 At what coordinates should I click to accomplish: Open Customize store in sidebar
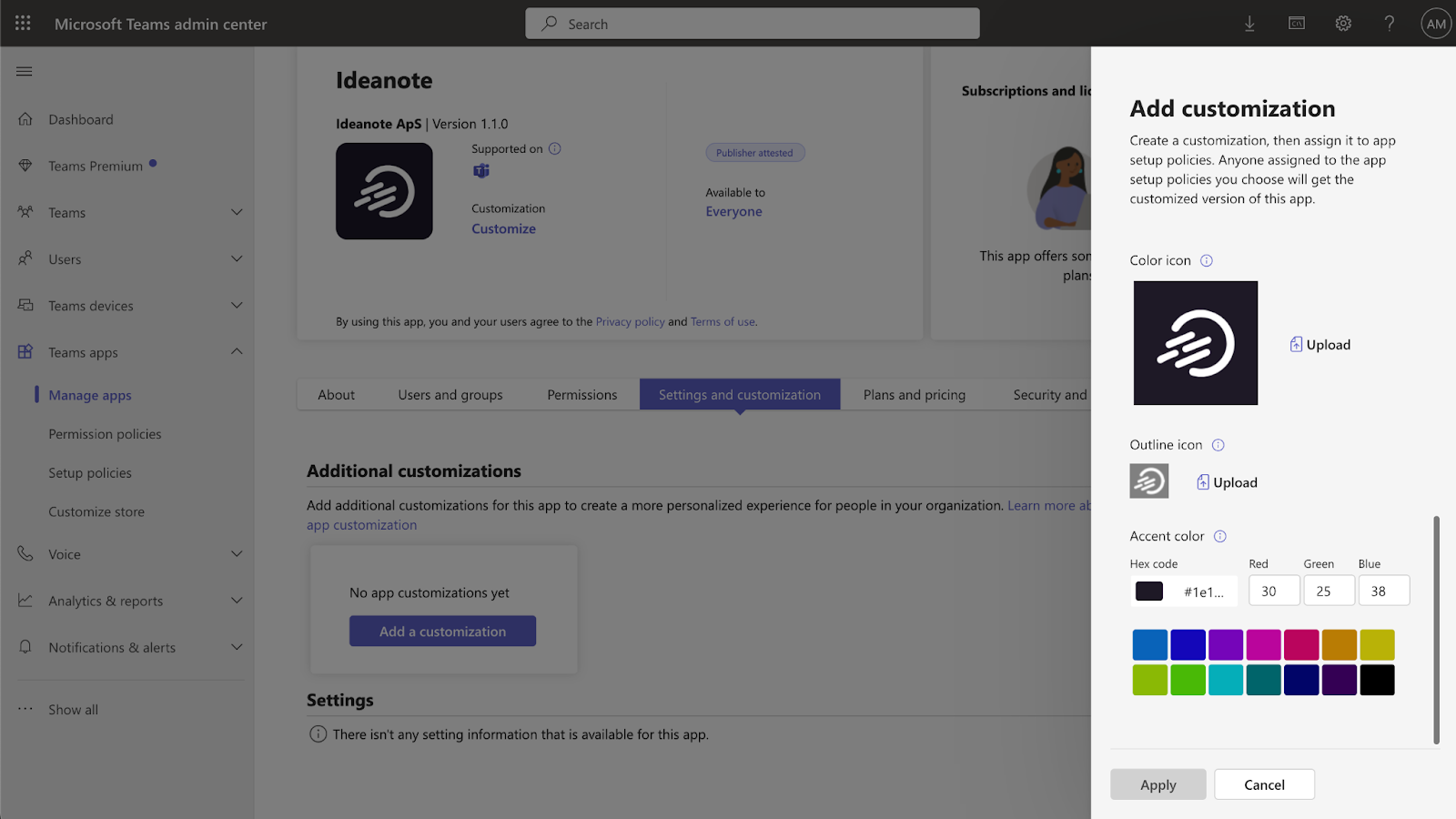pyautogui.click(x=96, y=511)
